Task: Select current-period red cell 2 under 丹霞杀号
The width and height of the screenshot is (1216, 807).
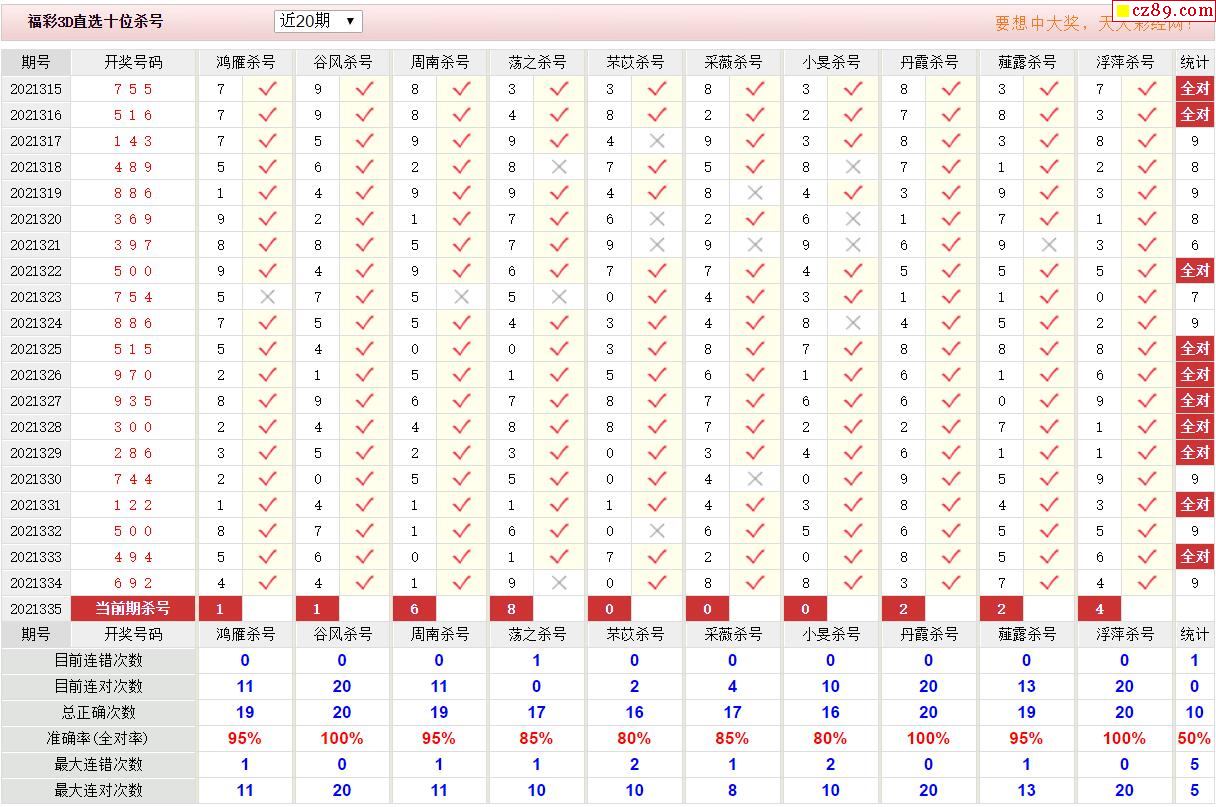Action: pos(904,609)
